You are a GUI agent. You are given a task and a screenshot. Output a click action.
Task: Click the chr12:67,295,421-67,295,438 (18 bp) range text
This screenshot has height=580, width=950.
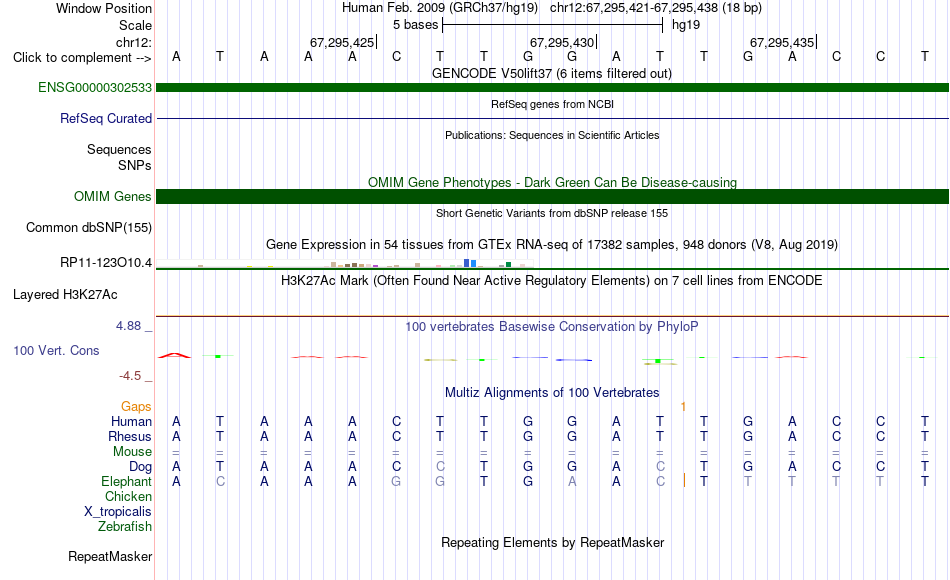[x=656, y=8]
